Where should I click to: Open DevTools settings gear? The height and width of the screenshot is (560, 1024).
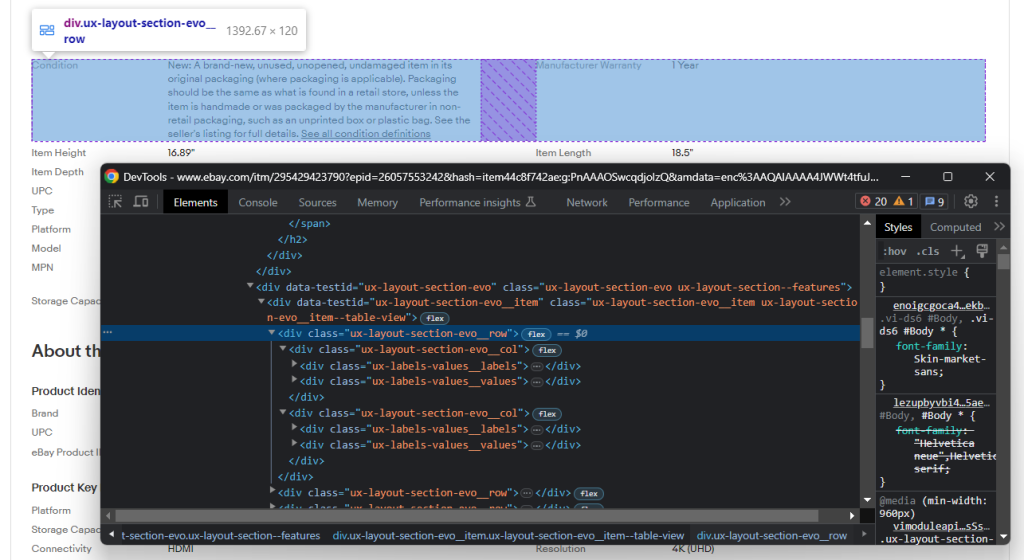tap(969, 202)
